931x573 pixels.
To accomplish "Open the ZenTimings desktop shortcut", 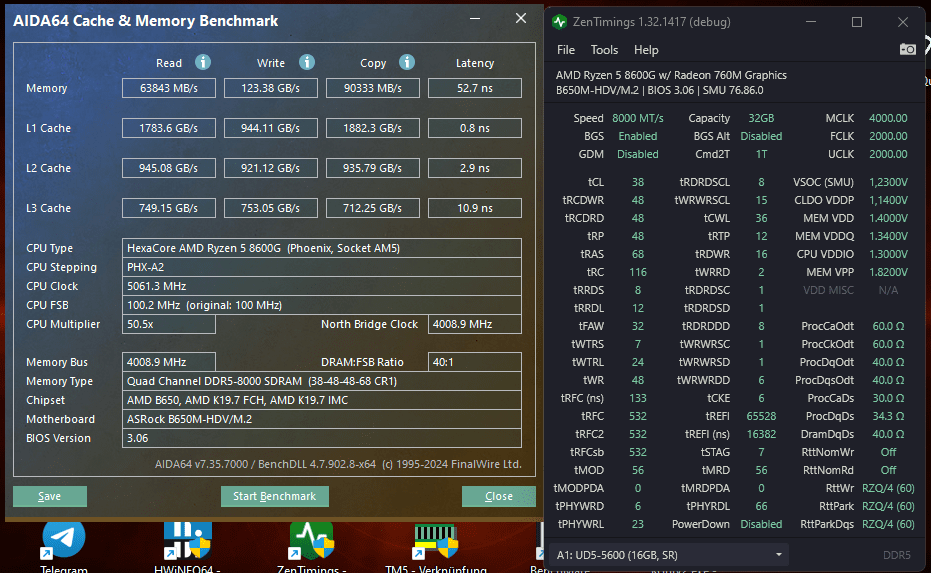I will point(311,546).
